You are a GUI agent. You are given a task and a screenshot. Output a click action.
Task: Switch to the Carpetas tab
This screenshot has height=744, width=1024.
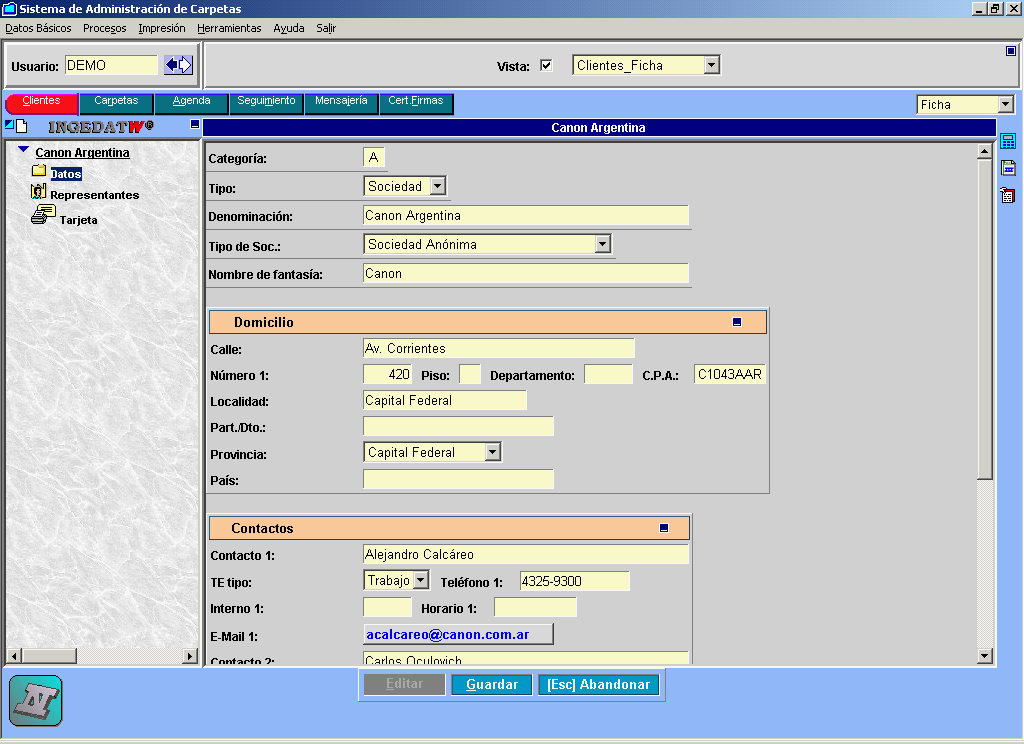(x=116, y=103)
